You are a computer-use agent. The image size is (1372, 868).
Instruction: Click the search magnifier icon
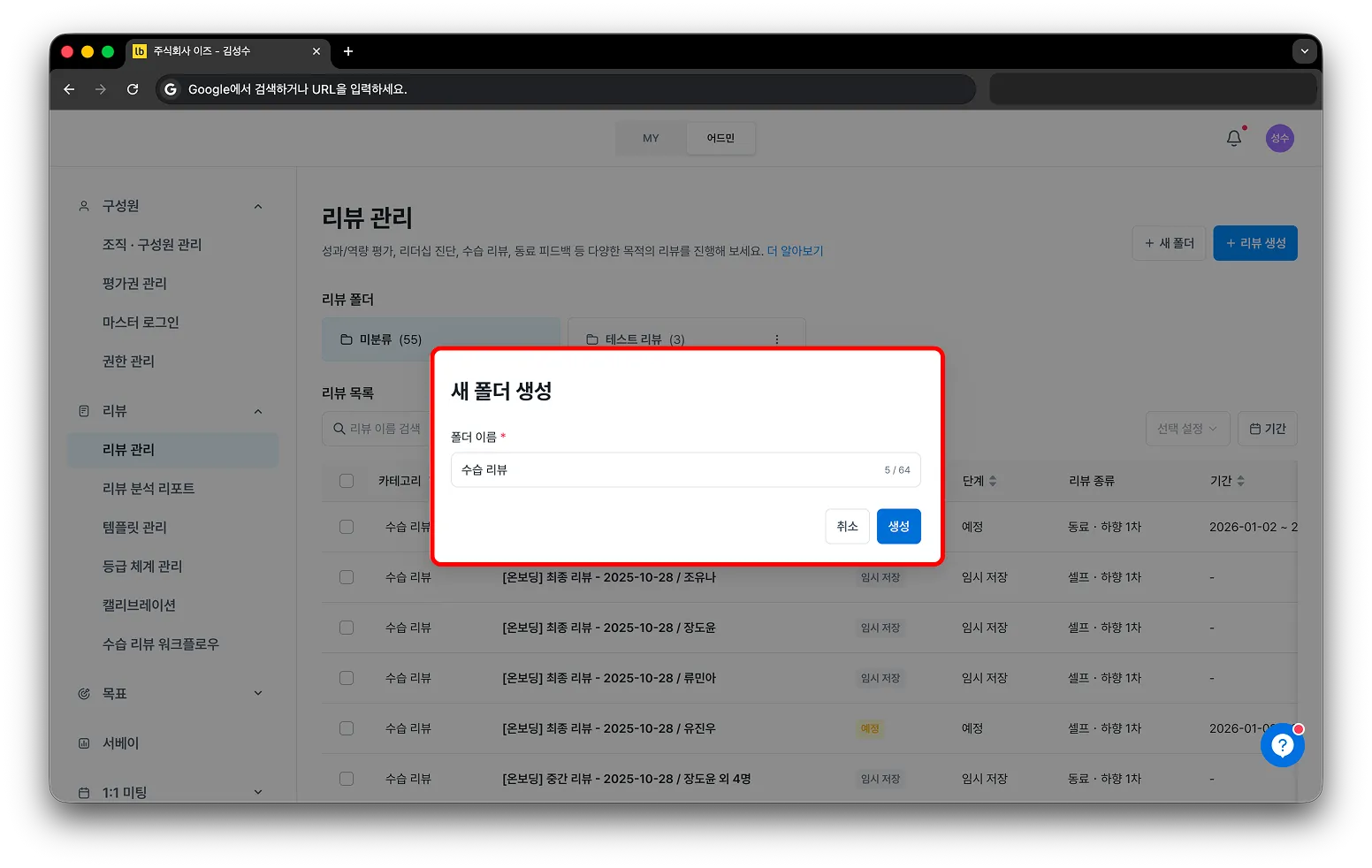tap(339, 429)
